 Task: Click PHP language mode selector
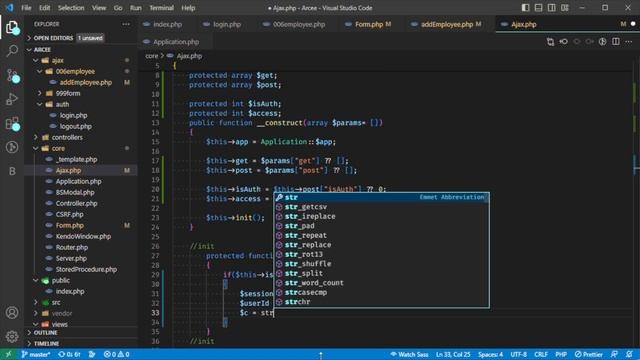(561, 354)
